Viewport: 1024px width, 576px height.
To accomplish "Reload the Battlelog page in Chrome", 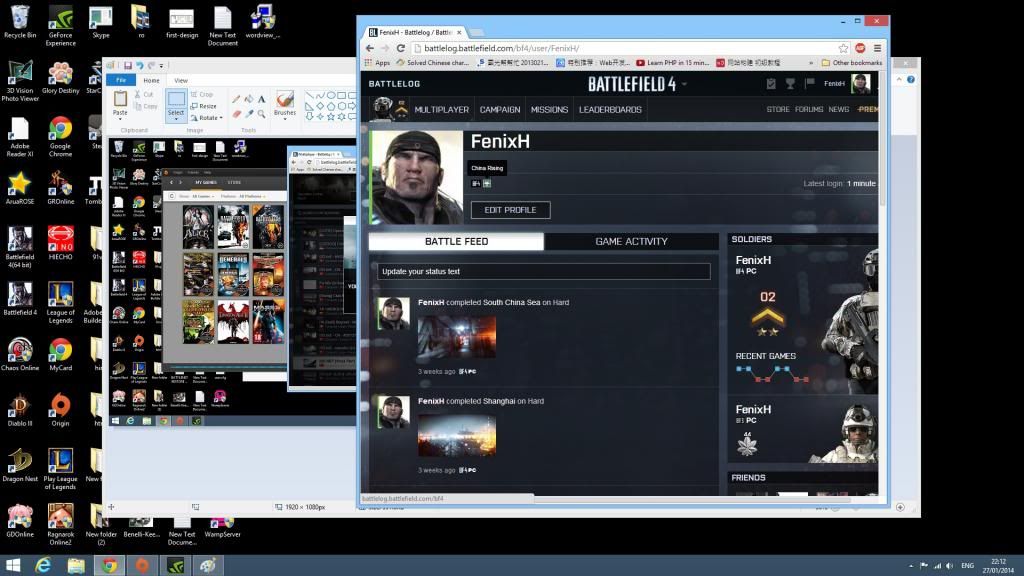I will 400,48.
